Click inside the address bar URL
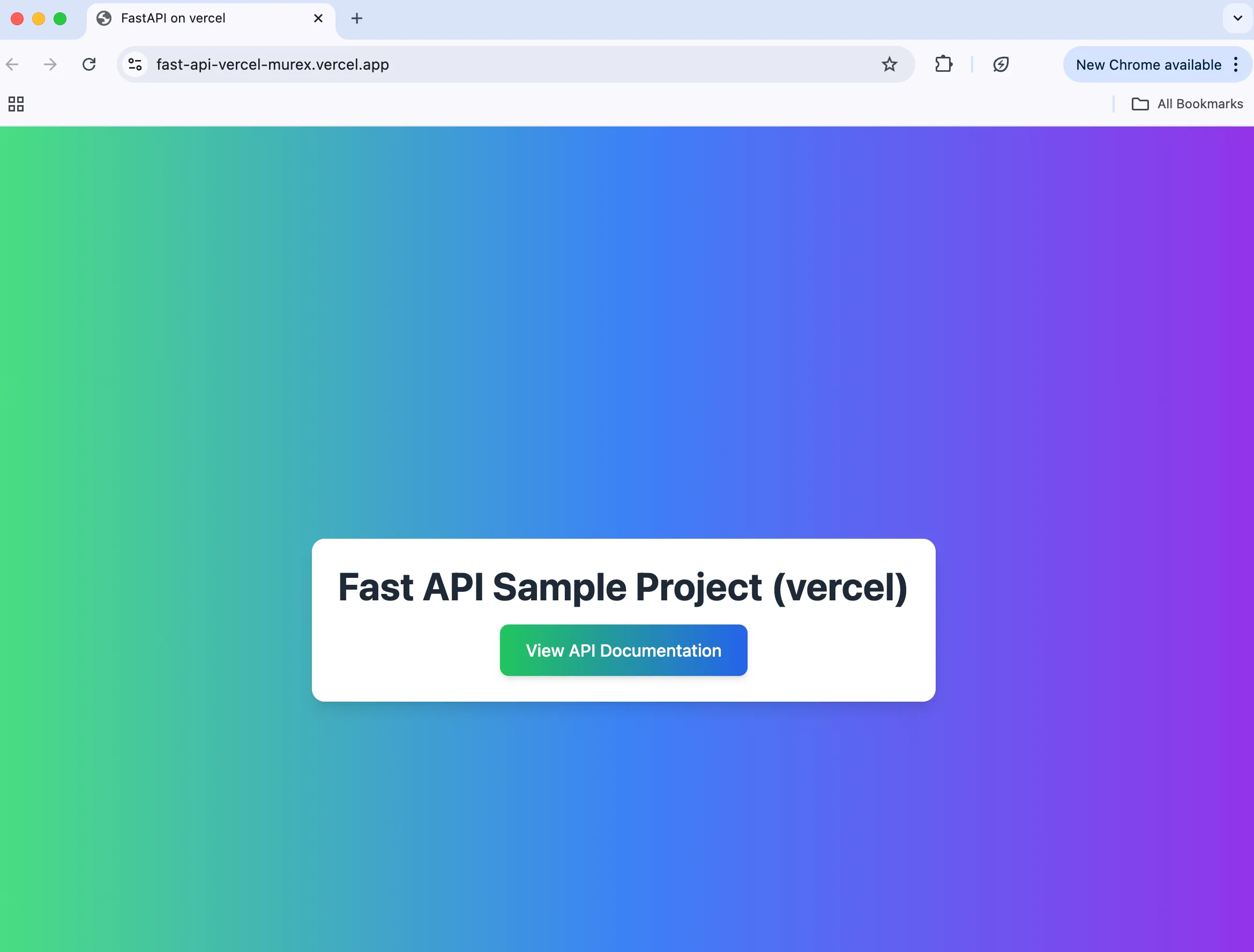 [272, 64]
